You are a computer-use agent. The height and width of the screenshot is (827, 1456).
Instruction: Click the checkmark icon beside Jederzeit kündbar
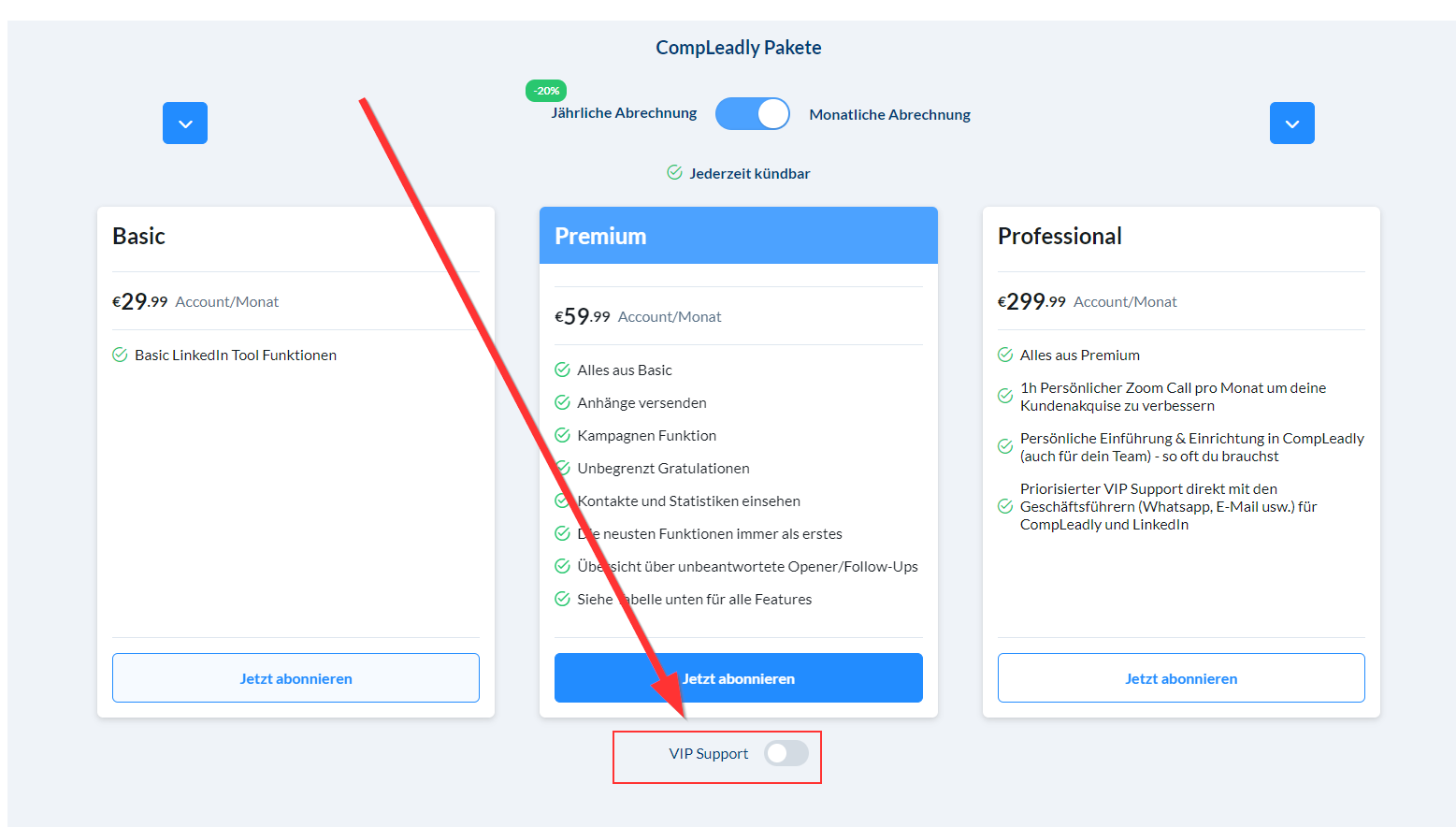[674, 172]
